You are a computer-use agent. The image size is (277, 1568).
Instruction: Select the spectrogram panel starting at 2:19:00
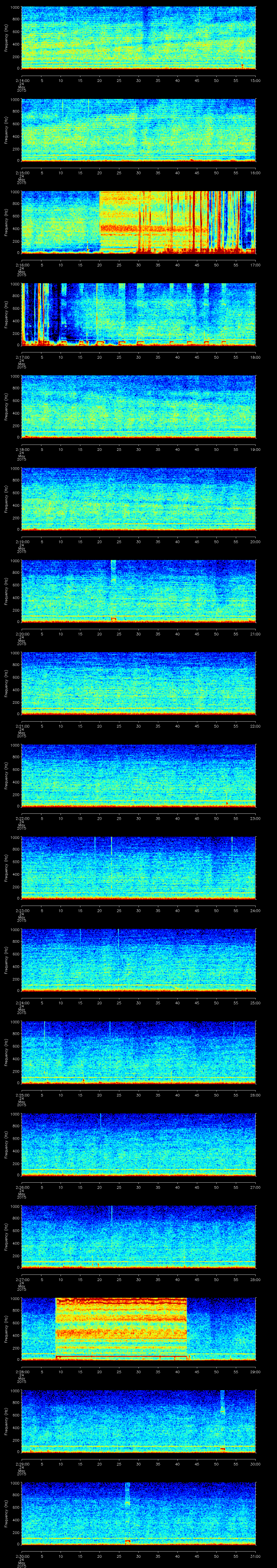[139, 499]
